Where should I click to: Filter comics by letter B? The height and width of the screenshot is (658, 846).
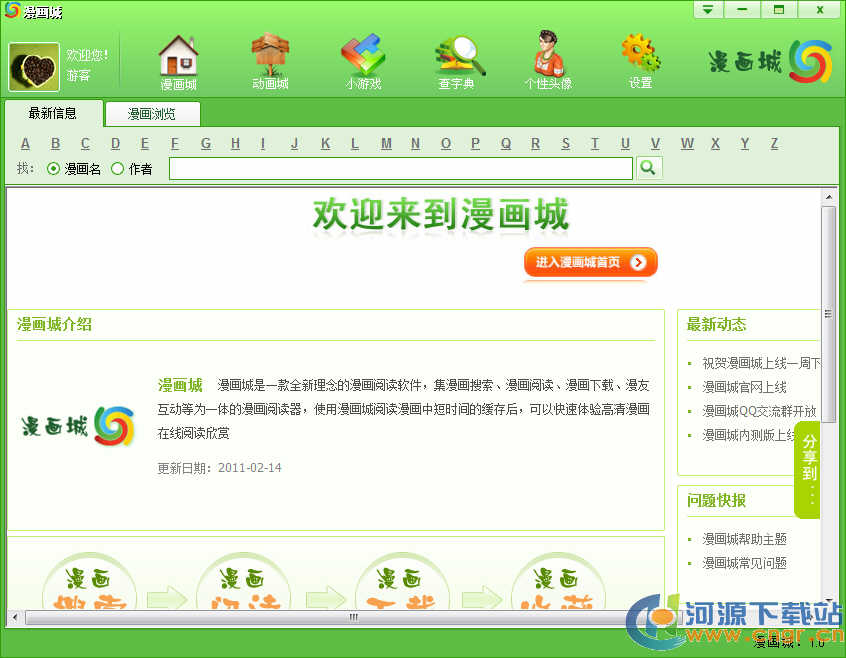point(56,143)
